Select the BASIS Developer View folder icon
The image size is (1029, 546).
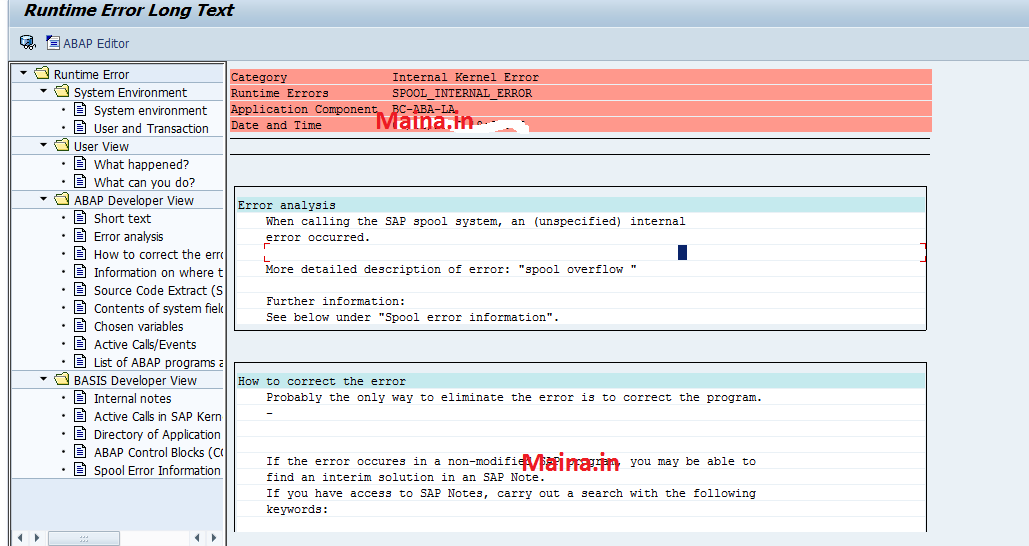[x=62, y=379]
